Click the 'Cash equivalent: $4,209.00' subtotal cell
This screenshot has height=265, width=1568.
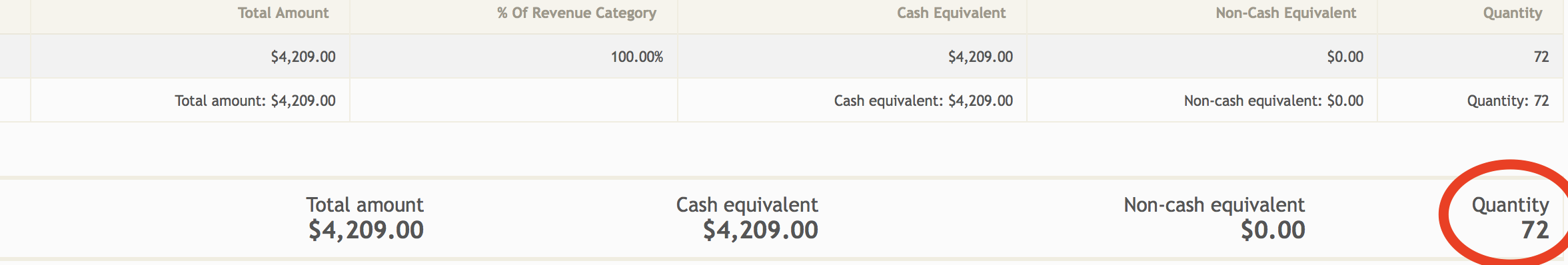coord(852,101)
